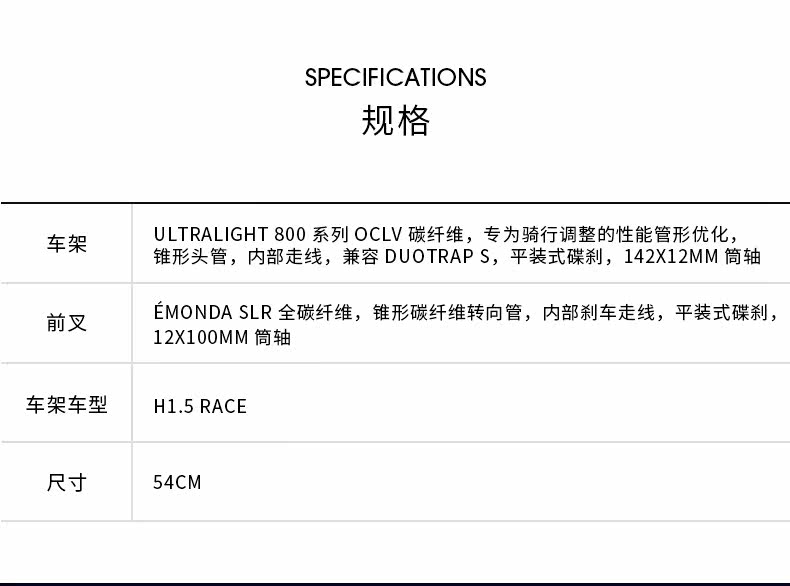Click the 规格 title text
The height and width of the screenshot is (586, 790).
pyautogui.click(x=395, y=121)
